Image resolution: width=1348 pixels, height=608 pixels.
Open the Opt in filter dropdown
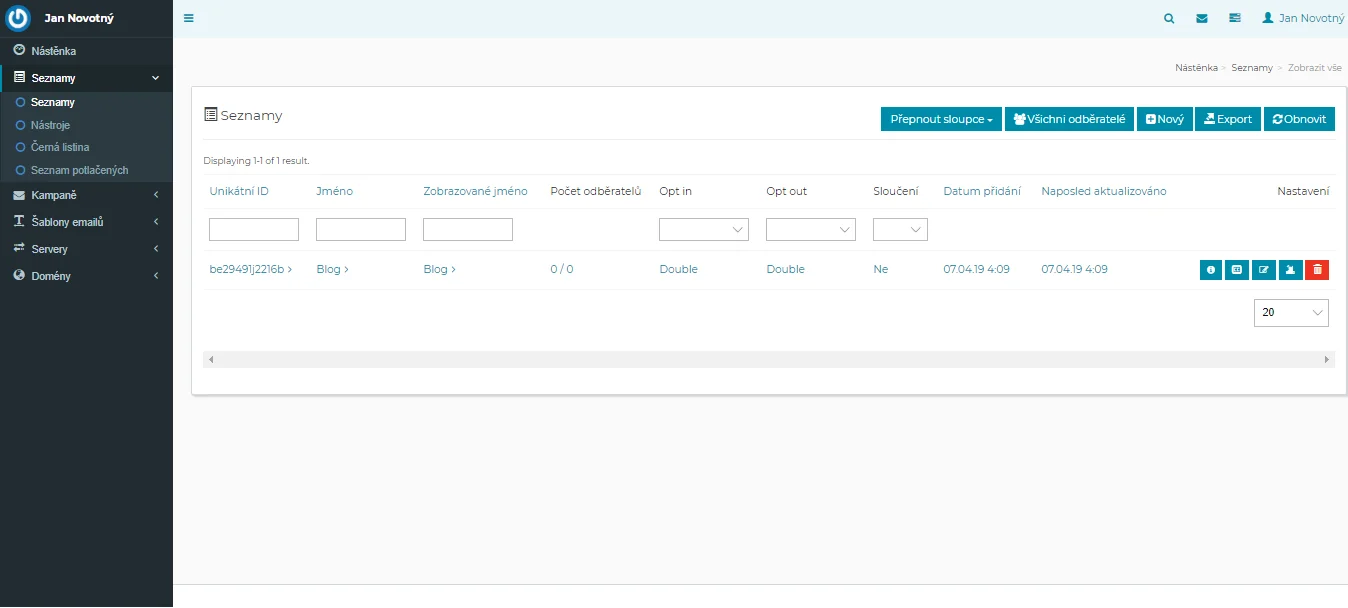pos(704,230)
